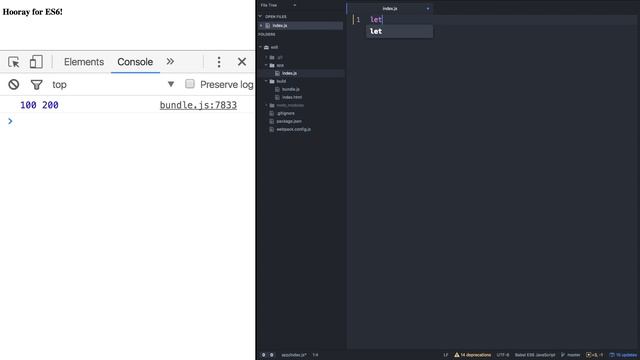Image resolution: width=640 pixels, height=360 pixels.
Task: Open the git changes count indicator
Action: (594, 355)
